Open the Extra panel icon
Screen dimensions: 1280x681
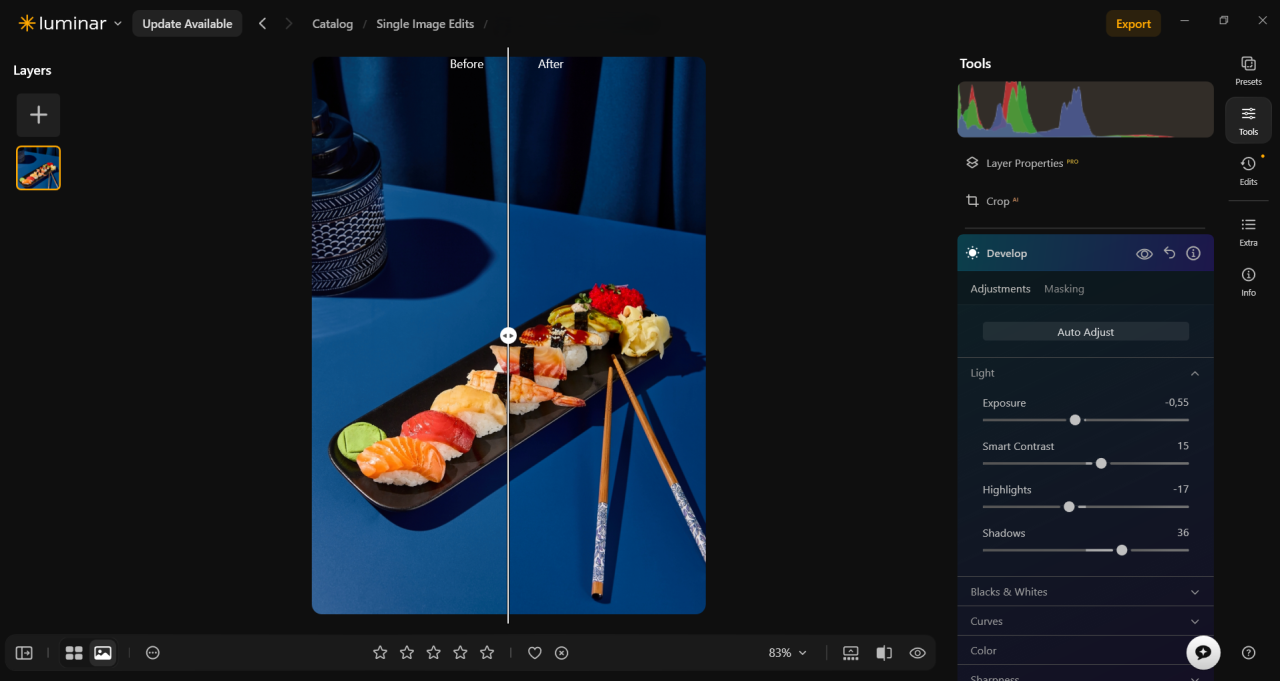(1248, 231)
